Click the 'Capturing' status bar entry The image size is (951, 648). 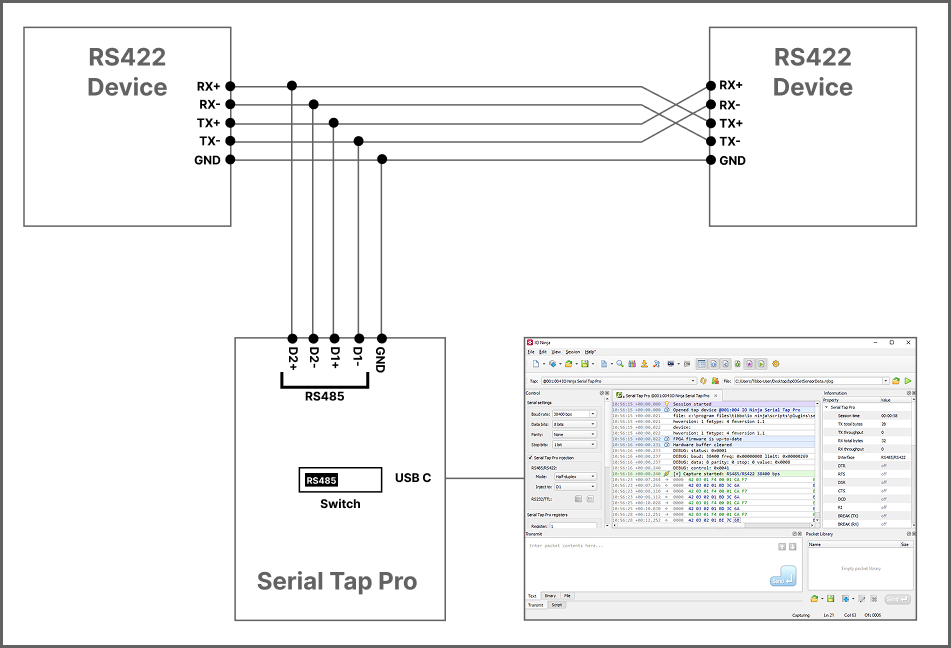coord(801,615)
